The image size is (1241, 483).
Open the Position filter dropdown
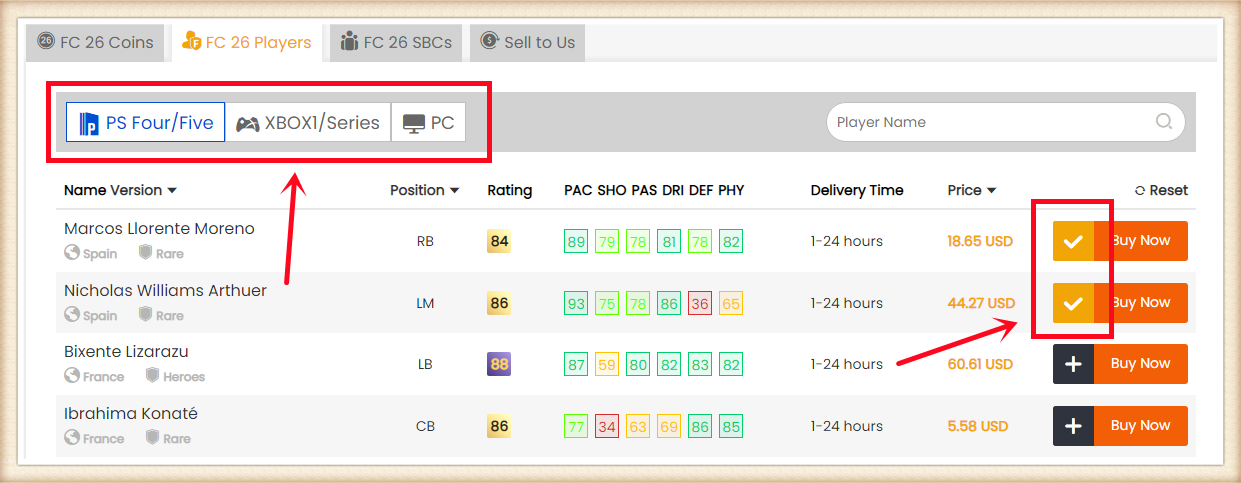coord(455,191)
